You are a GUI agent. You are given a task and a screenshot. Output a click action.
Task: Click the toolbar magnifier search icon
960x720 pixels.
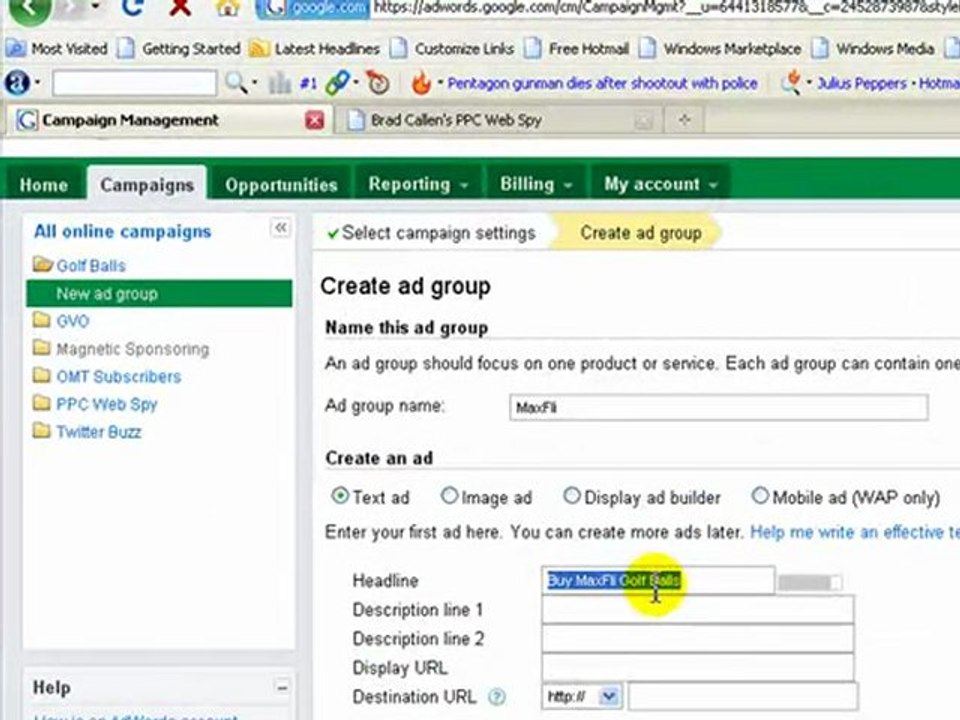236,82
